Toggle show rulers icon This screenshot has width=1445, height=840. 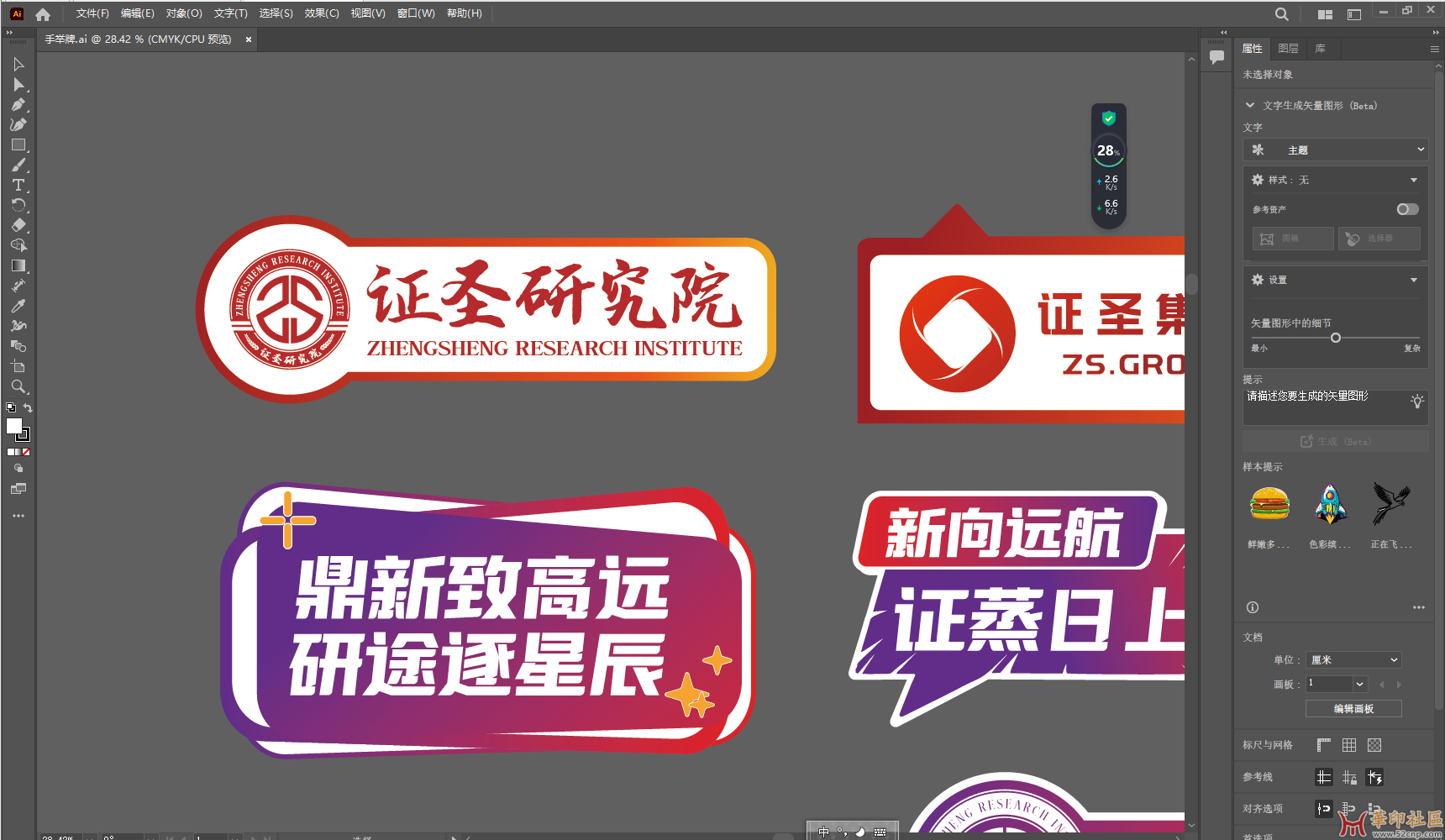1324,745
